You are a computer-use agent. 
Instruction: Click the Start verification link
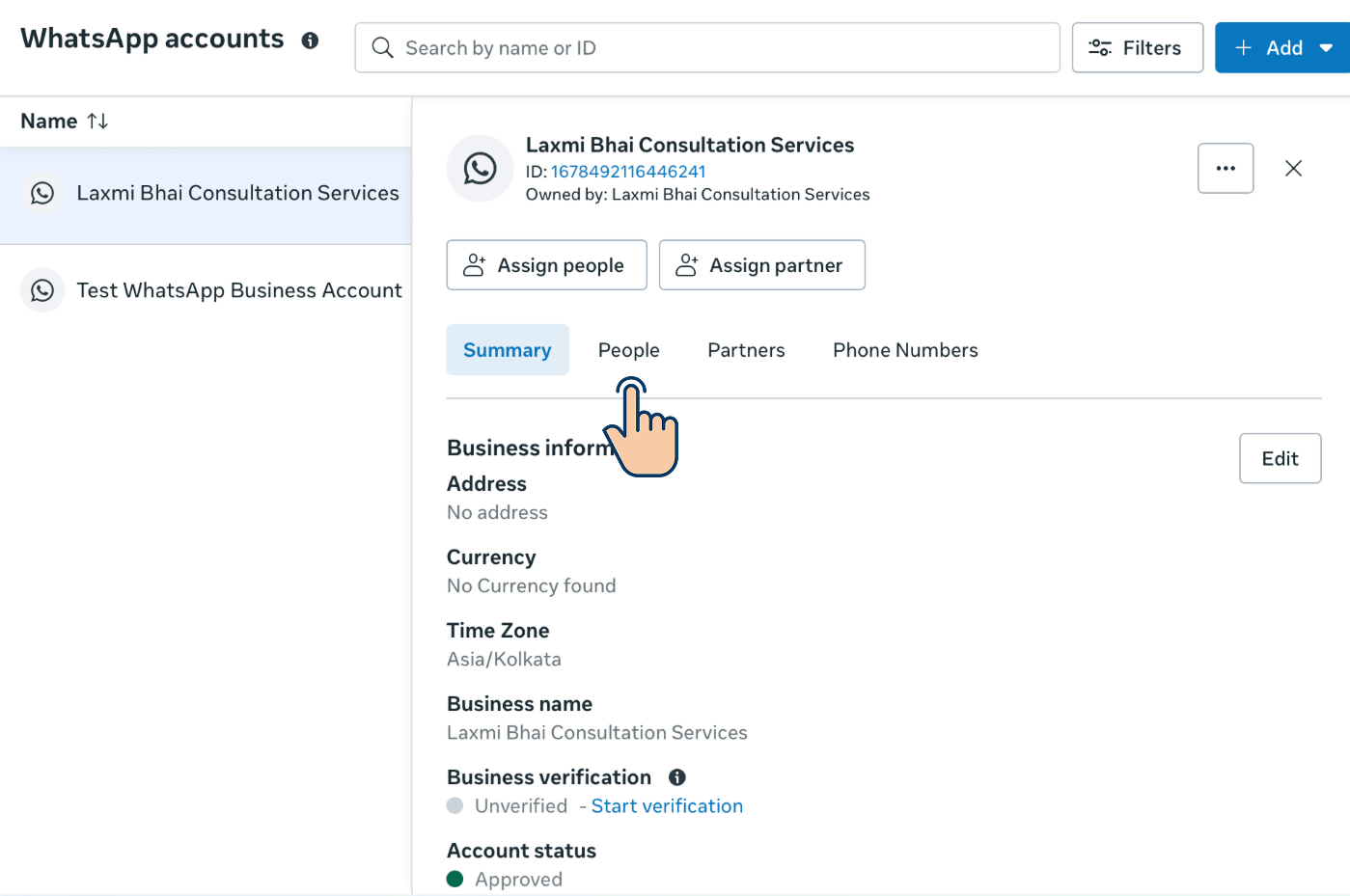tap(667, 806)
